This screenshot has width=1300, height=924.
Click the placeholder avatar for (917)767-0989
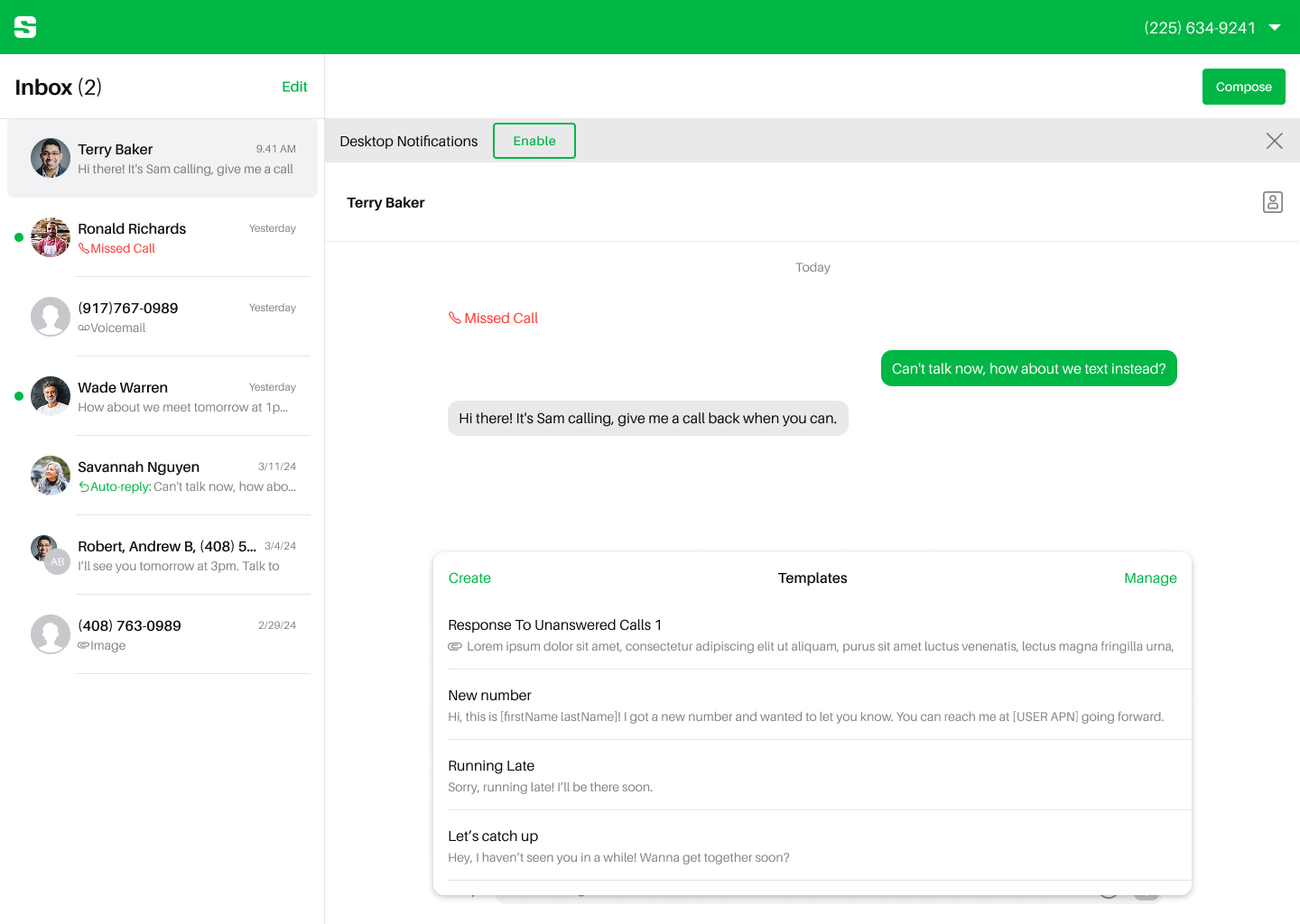click(51, 317)
